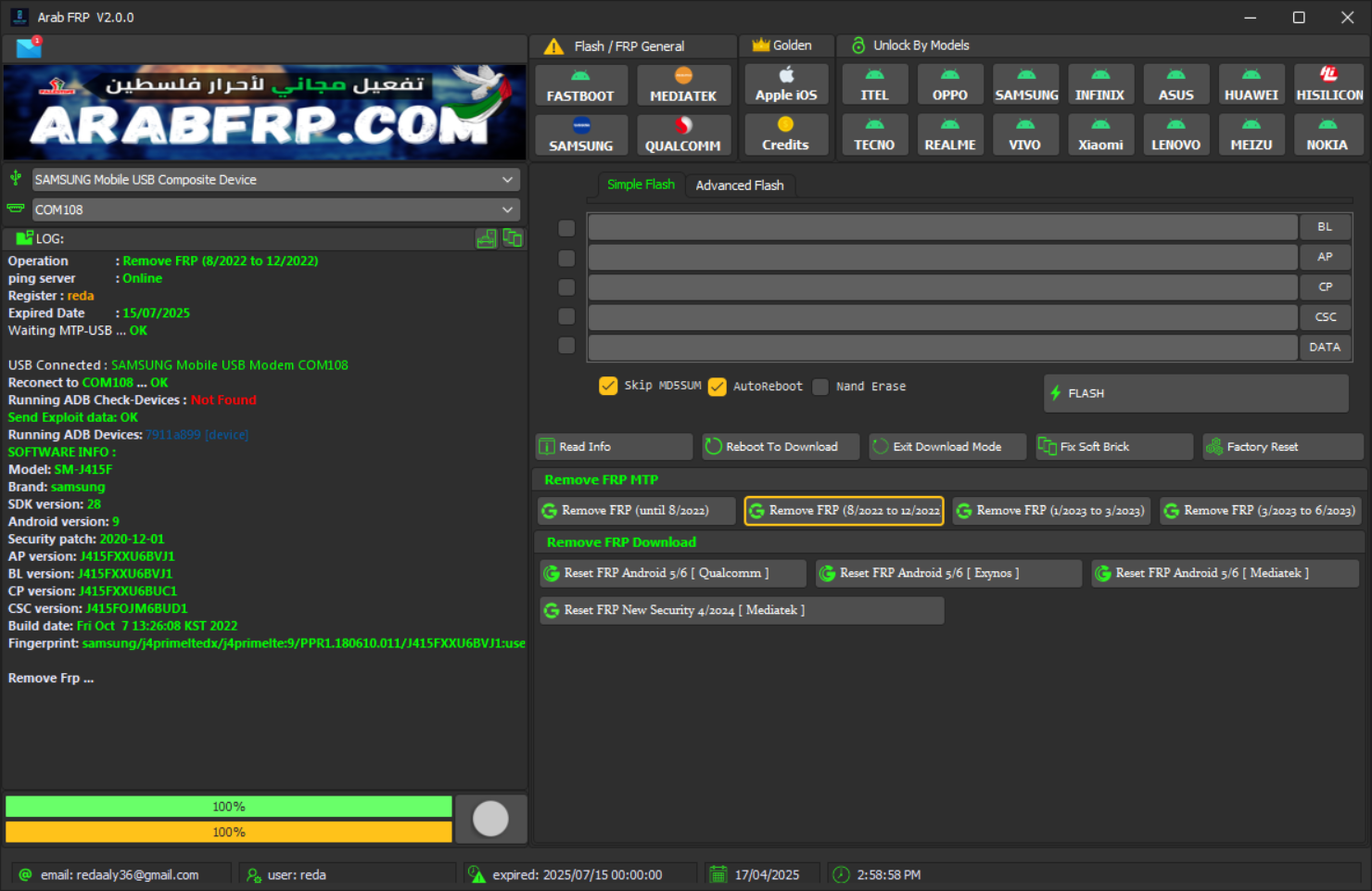The image size is (1372, 891).
Task: Switch to Simple Flash tab
Action: pos(641,185)
